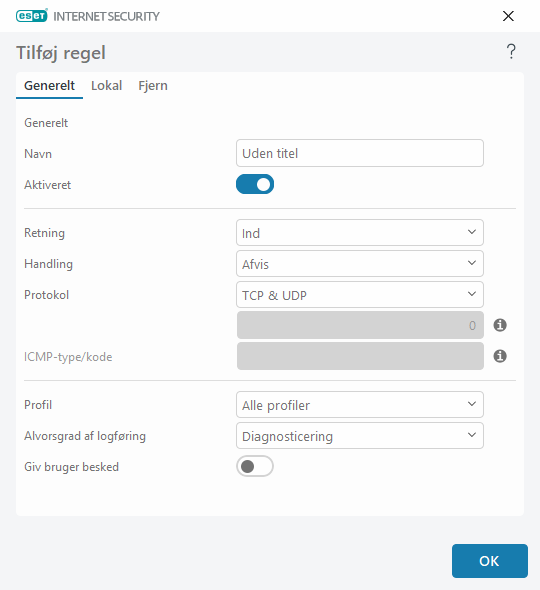Image resolution: width=540 pixels, height=590 pixels.
Task: Click the Tilføj regel dialog title
Action: tap(61, 53)
